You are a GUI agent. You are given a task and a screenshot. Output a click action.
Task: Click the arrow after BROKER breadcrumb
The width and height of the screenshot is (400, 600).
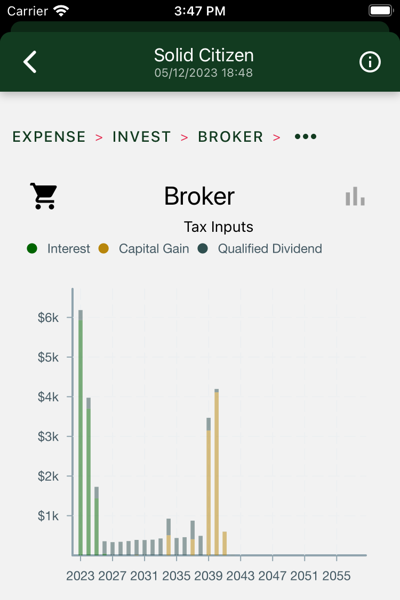(x=276, y=137)
